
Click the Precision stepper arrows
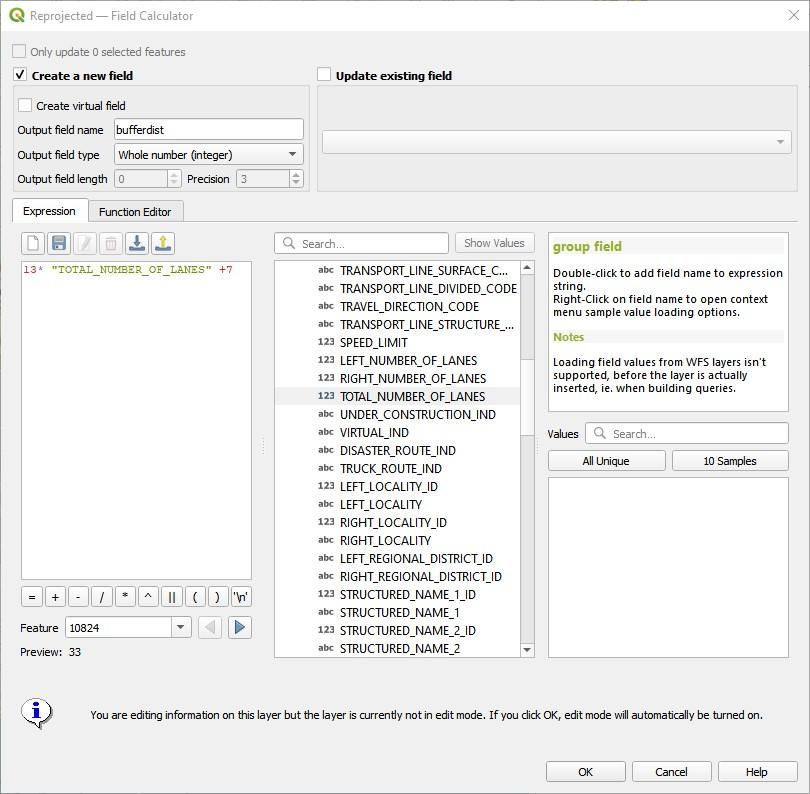(x=296, y=179)
